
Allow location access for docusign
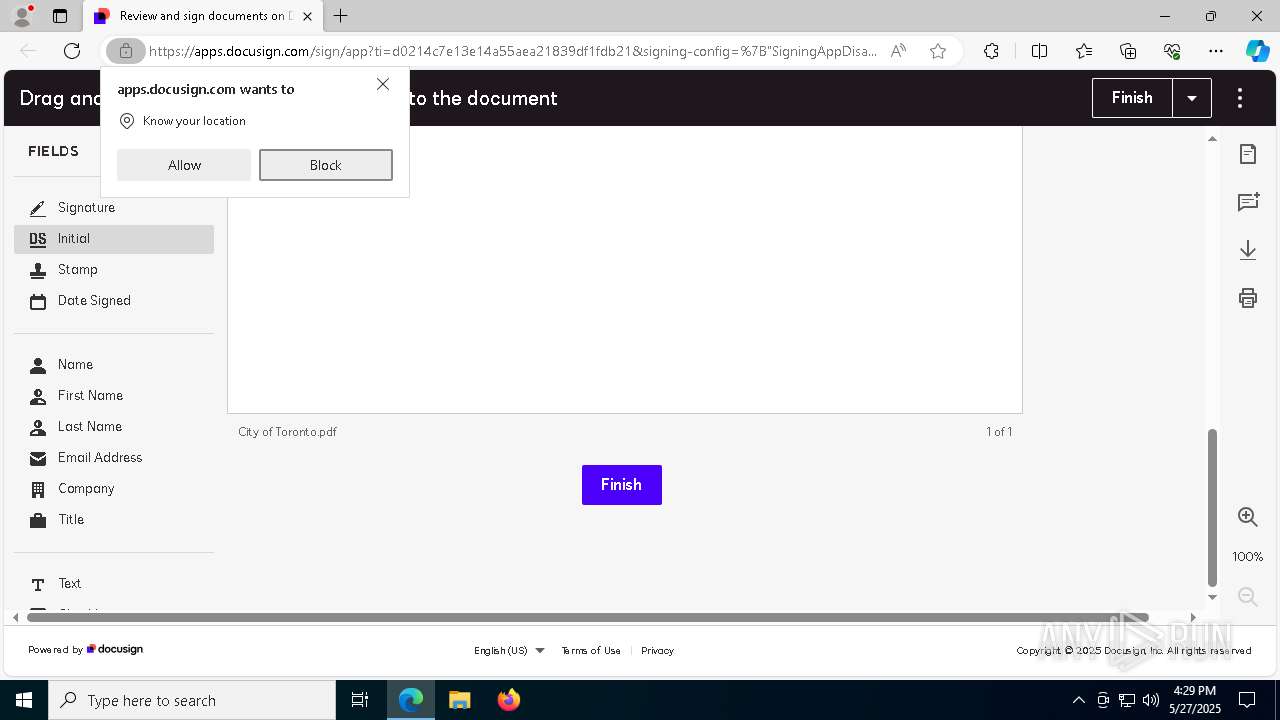[x=184, y=165]
